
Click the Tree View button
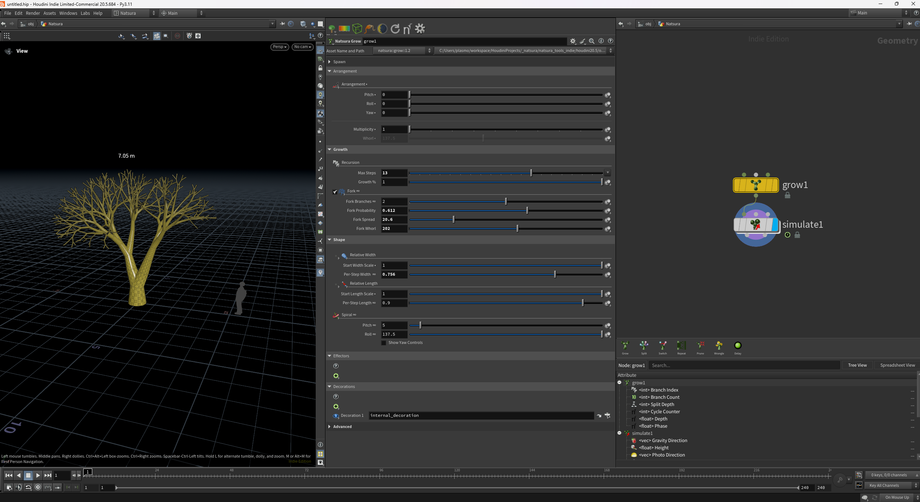click(857, 365)
